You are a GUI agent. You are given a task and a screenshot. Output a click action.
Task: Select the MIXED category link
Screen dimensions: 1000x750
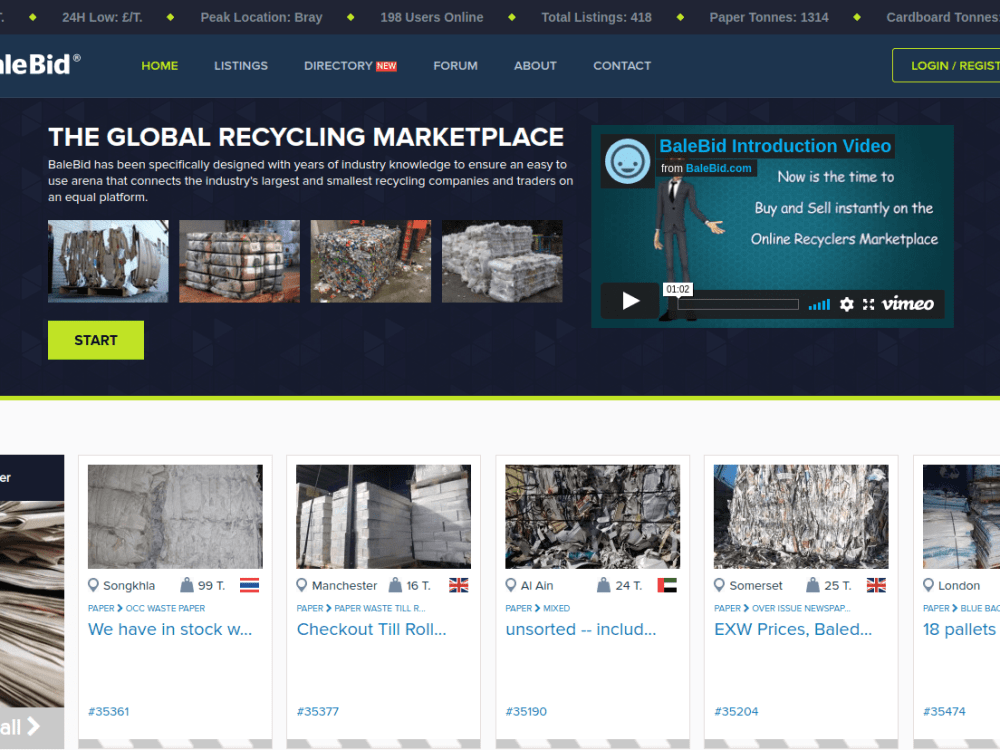click(x=556, y=608)
